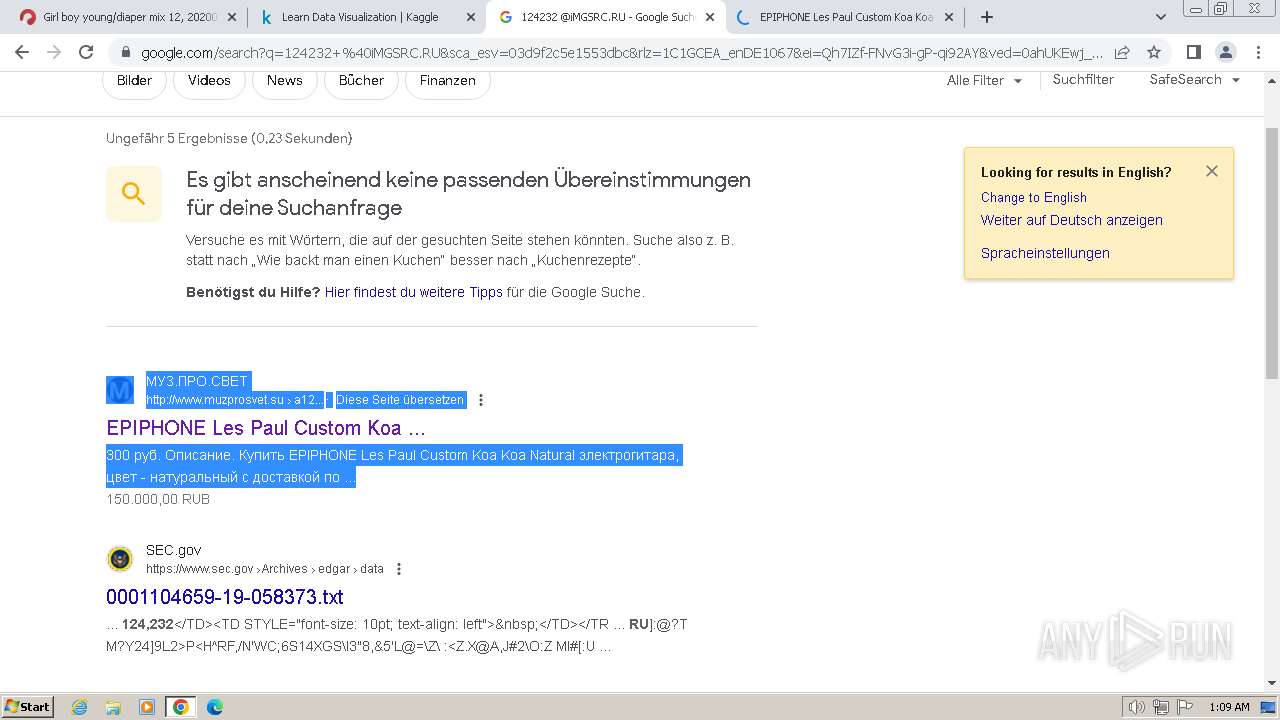Open Hier findest du weitere Tipps link
The width and height of the screenshot is (1280, 720).
413,292
